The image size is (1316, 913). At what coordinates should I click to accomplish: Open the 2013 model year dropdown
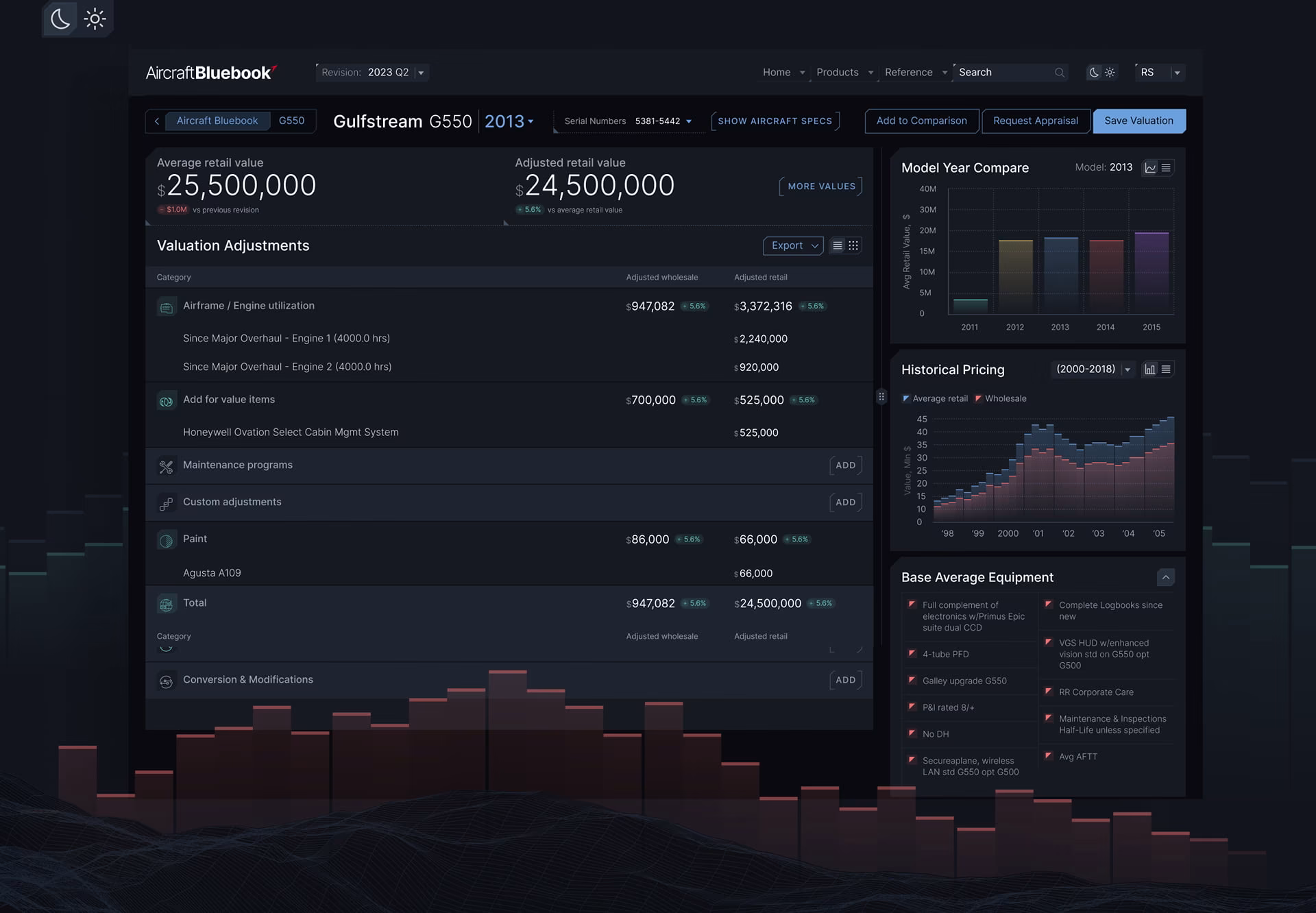[x=509, y=121]
